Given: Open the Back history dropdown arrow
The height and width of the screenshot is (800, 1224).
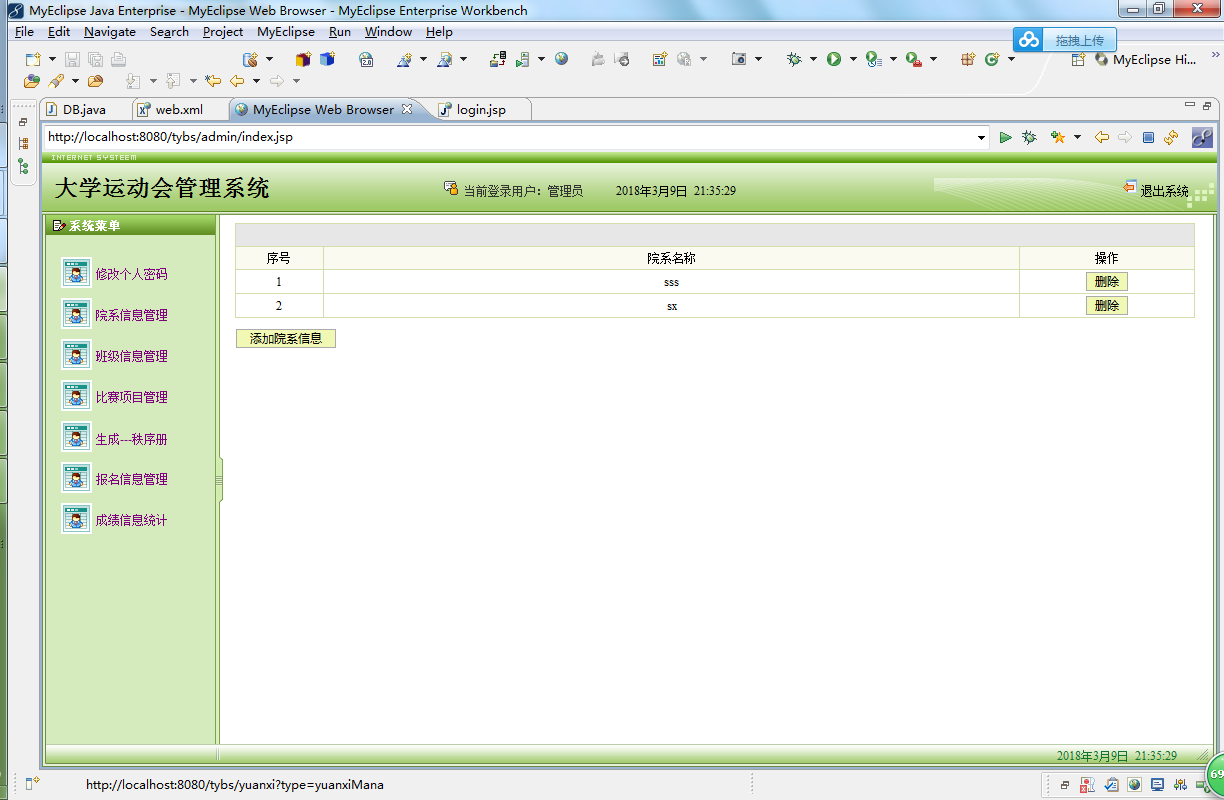Looking at the screenshot, I should click(256, 81).
